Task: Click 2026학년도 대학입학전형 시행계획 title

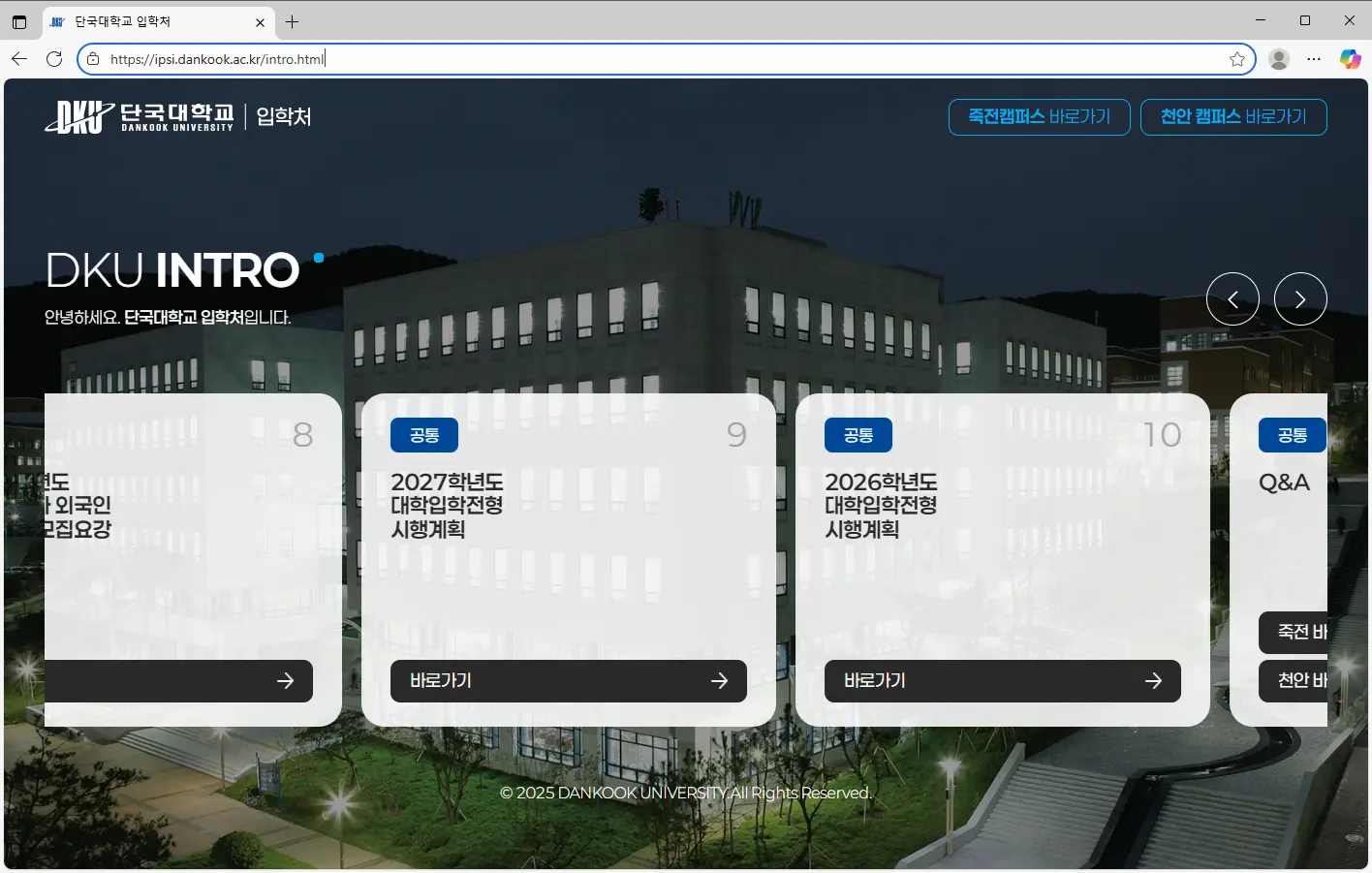Action: [x=881, y=506]
